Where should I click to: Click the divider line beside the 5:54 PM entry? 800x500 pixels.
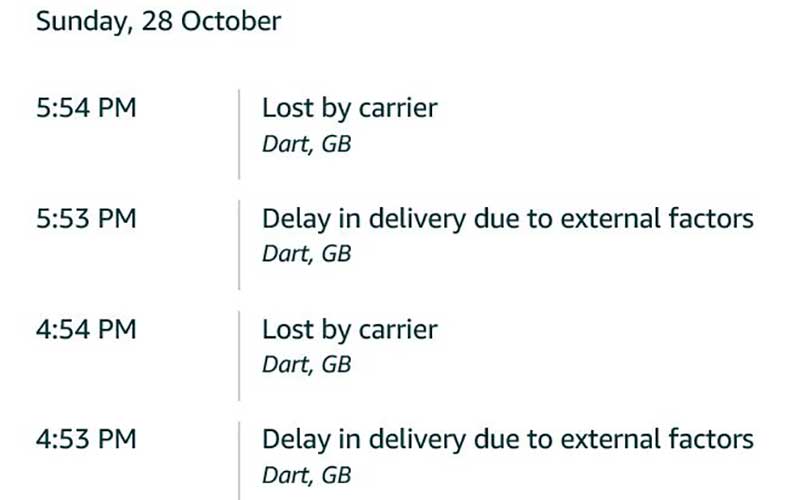click(x=239, y=134)
